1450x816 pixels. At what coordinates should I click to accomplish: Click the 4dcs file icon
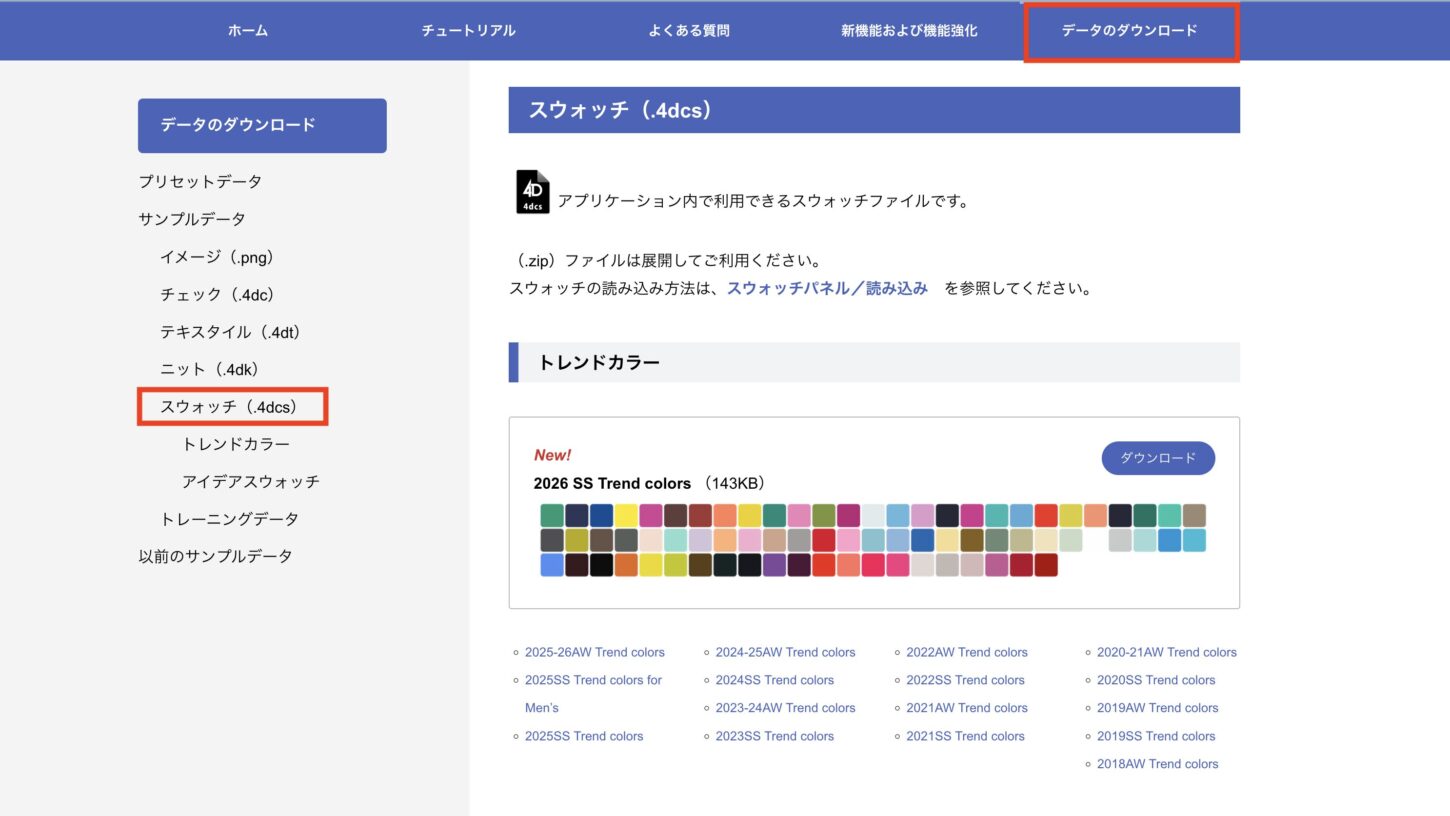pos(532,192)
